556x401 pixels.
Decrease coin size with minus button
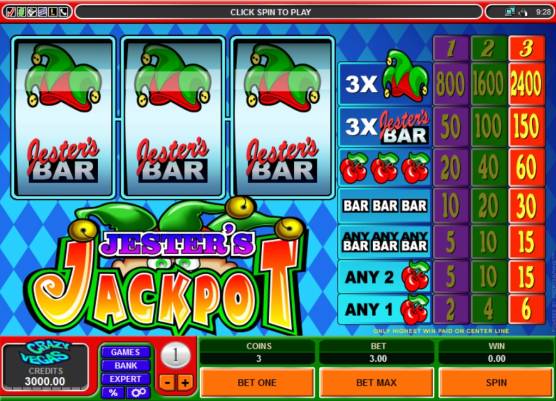(167, 383)
